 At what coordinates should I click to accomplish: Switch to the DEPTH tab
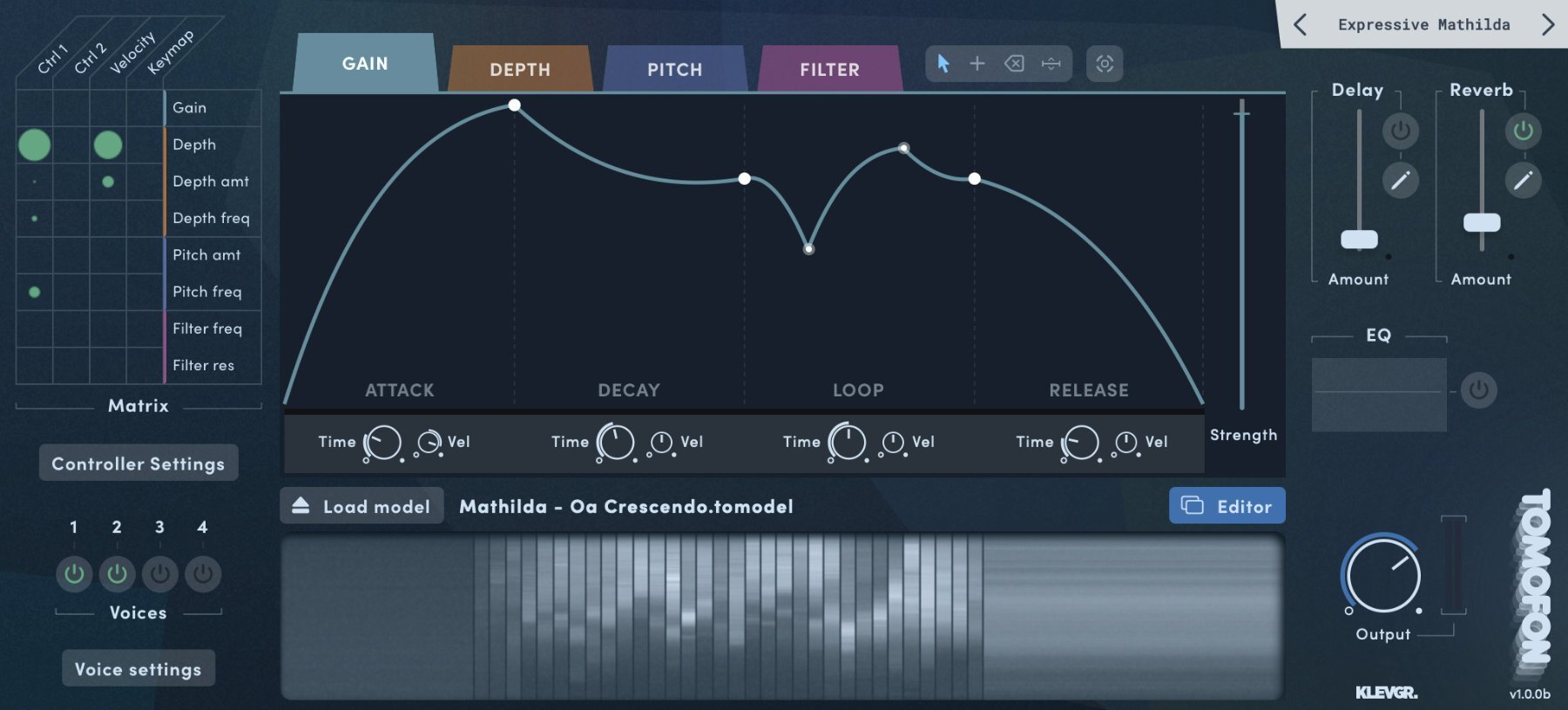tap(520, 70)
